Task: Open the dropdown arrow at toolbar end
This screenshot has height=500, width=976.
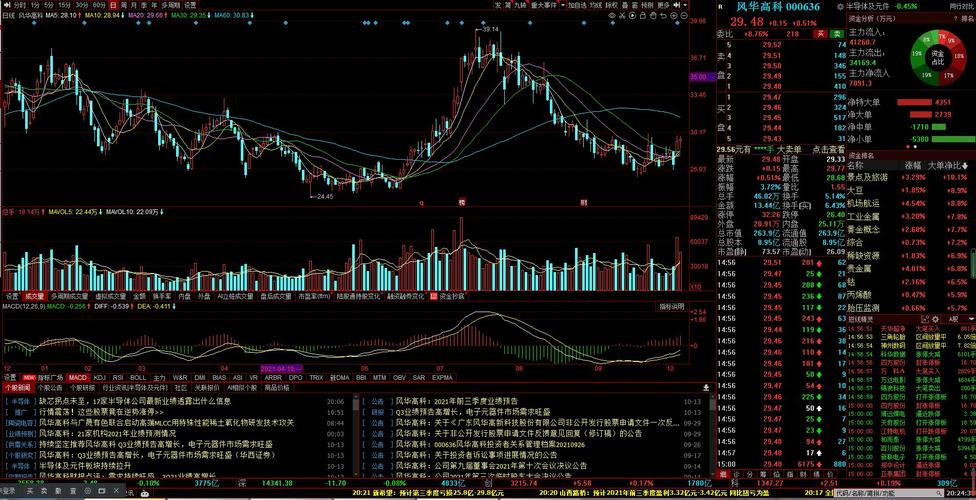Action: pyautogui.click(x=685, y=5)
